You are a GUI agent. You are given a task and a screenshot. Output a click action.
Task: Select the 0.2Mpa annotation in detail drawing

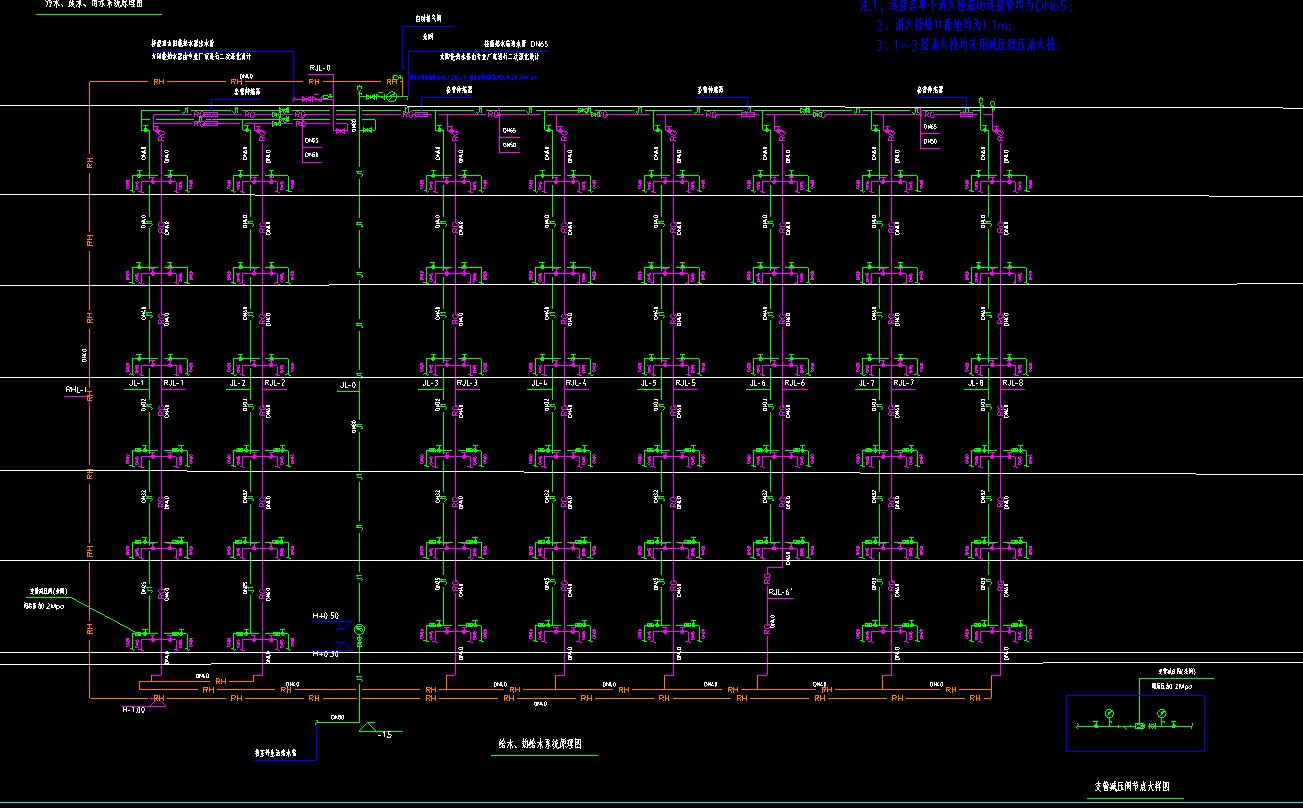click(x=1172, y=687)
